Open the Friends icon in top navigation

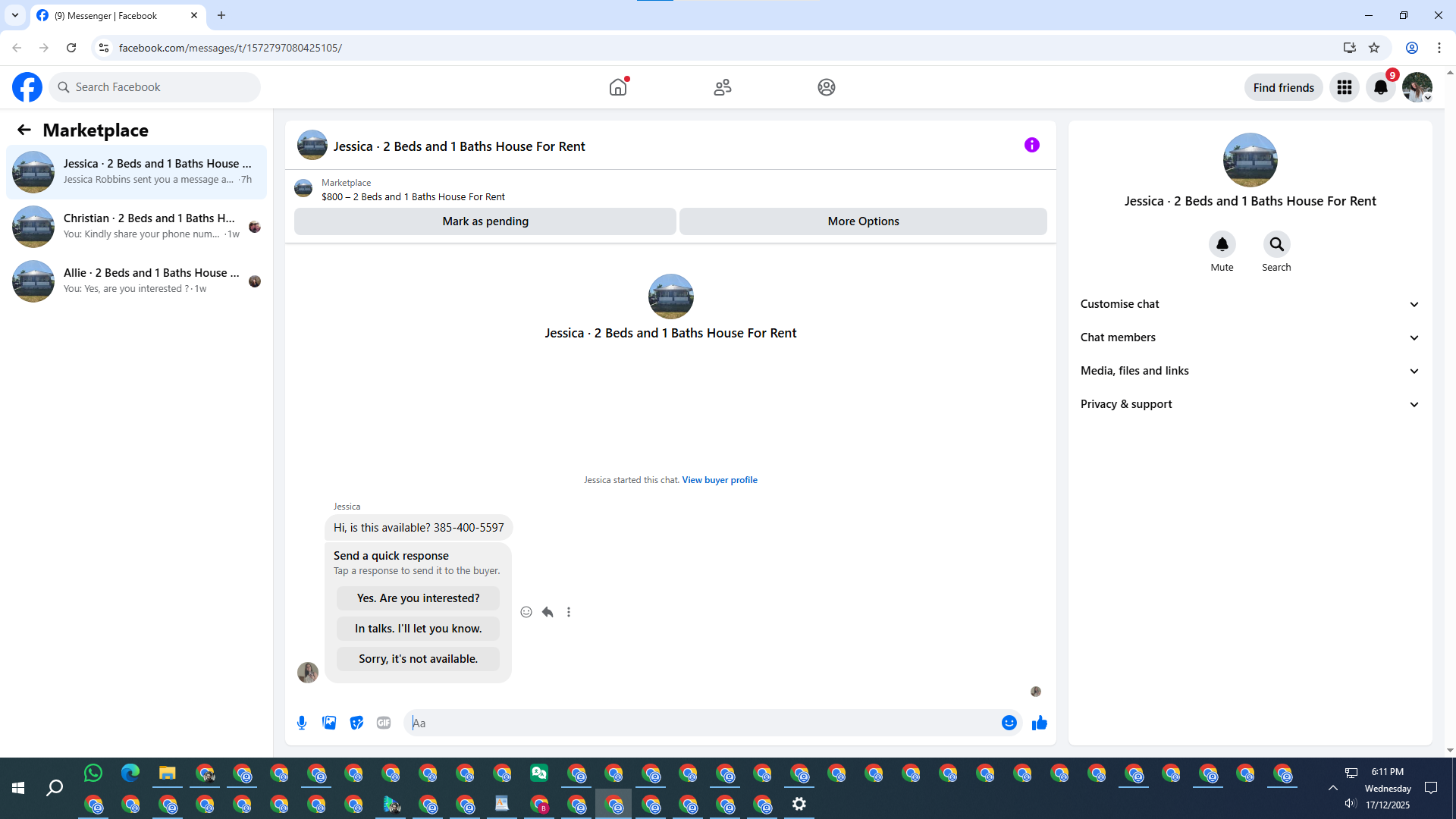point(723,87)
